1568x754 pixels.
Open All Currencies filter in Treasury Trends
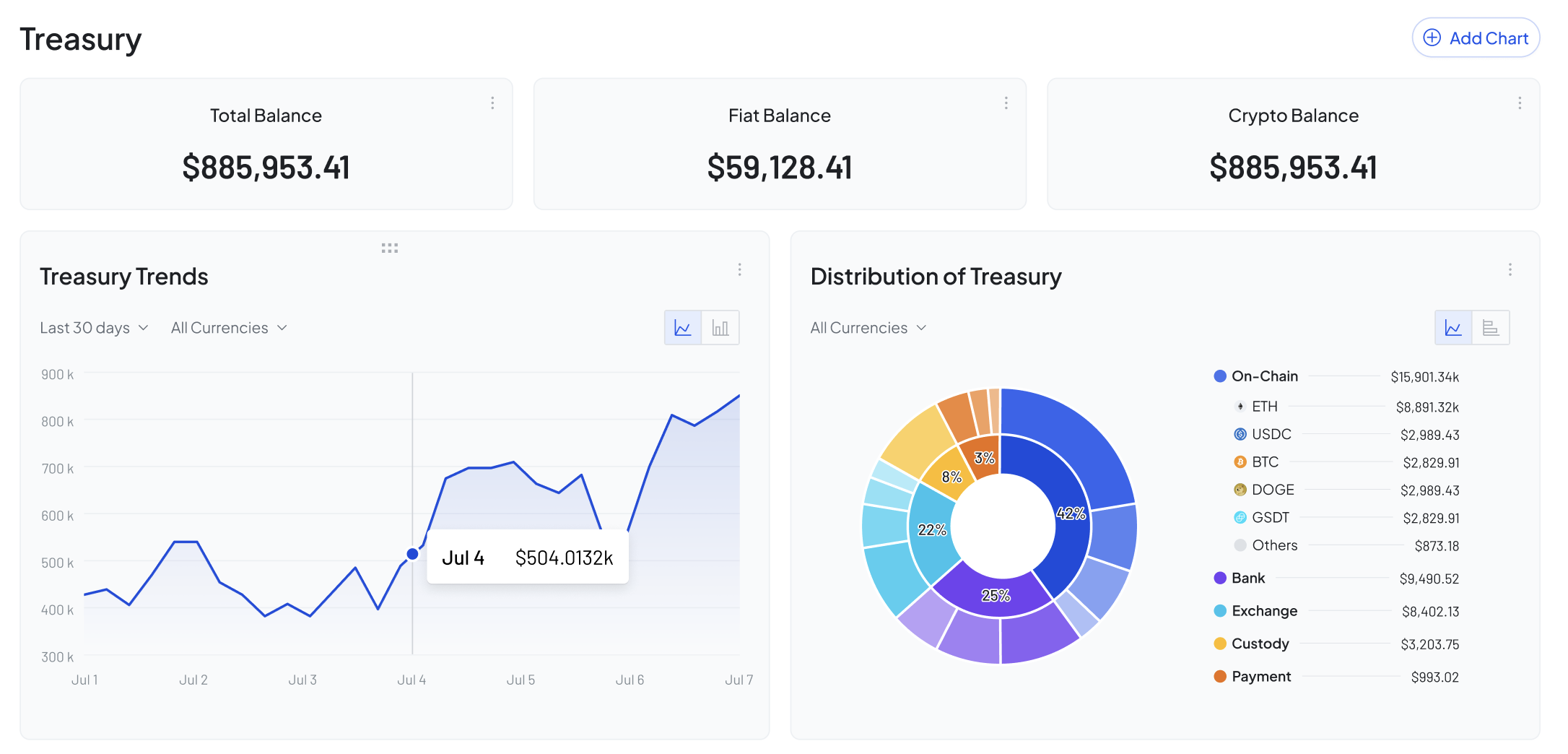click(x=229, y=328)
